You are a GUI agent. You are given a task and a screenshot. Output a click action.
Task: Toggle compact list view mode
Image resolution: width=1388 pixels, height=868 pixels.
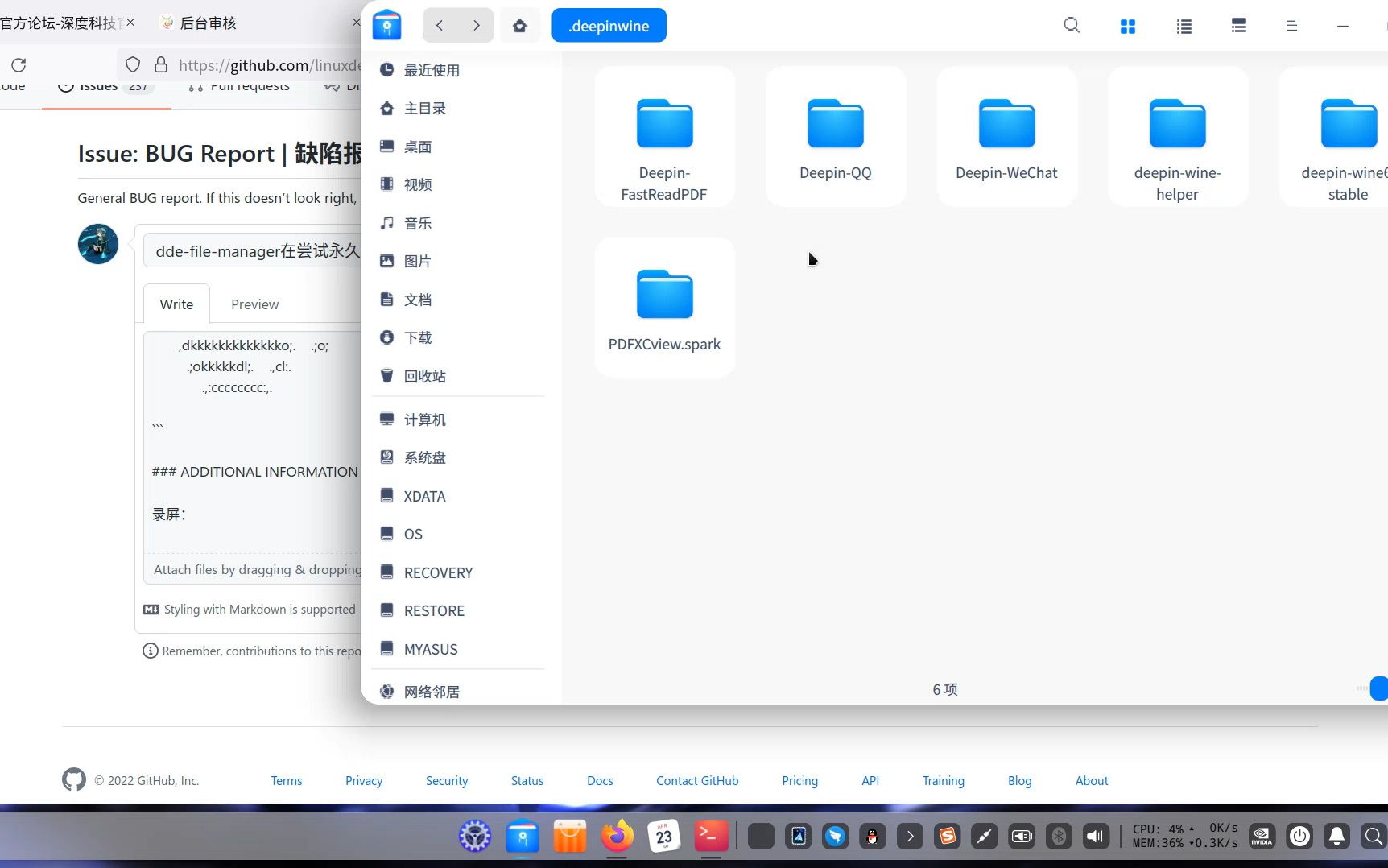(1237, 25)
